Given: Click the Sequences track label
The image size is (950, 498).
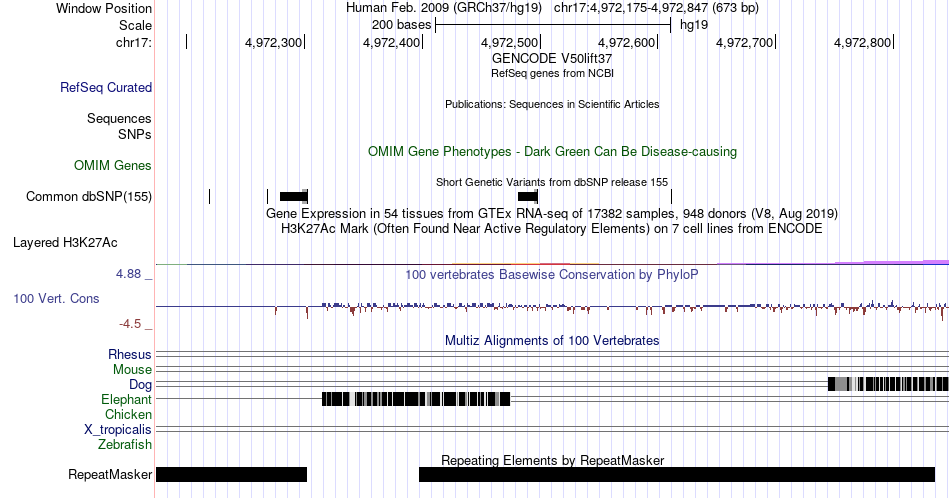Looking at the screenshot, I should (119, 118).
